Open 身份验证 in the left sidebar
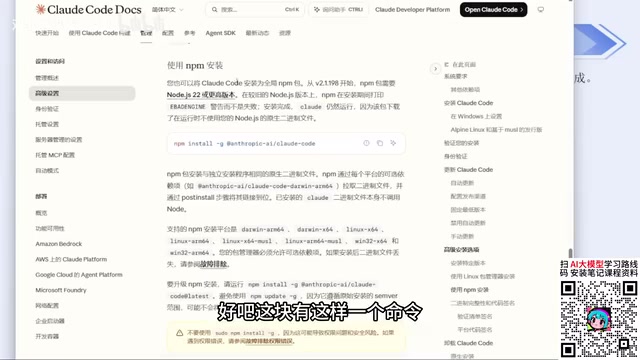Screen dimensions: 640x360 (47, 109)
